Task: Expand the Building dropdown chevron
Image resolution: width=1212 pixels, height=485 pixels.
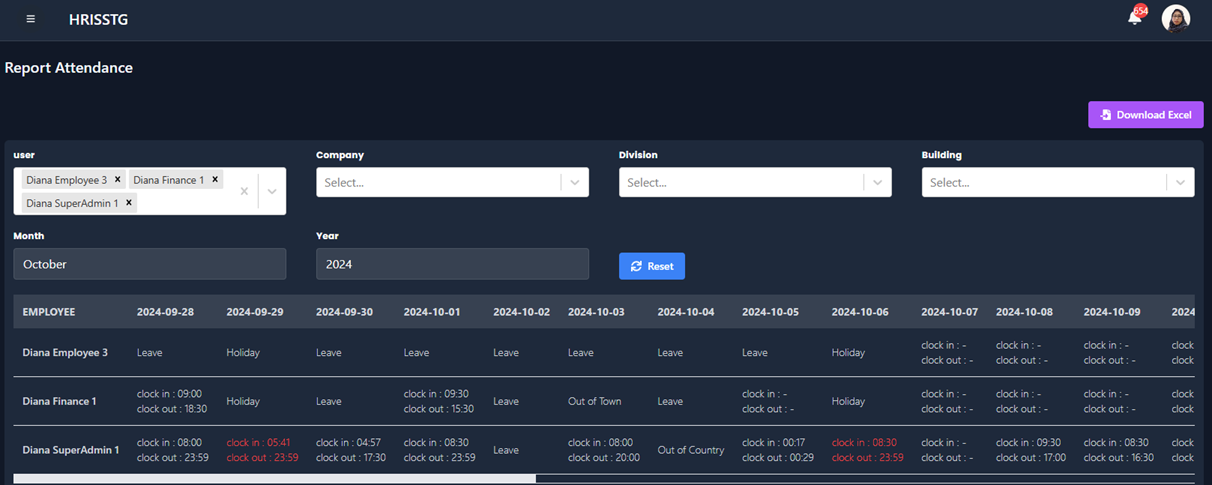Action: [1180, 183]
